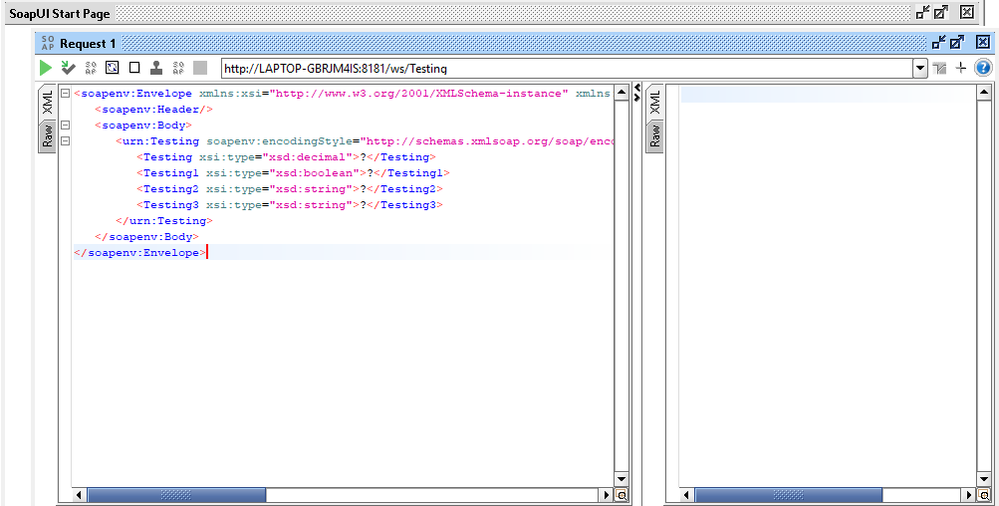The height and width of the screenshot is (506, 999).
Task: Add this request to a TestCase
Action: pos(67,68)
